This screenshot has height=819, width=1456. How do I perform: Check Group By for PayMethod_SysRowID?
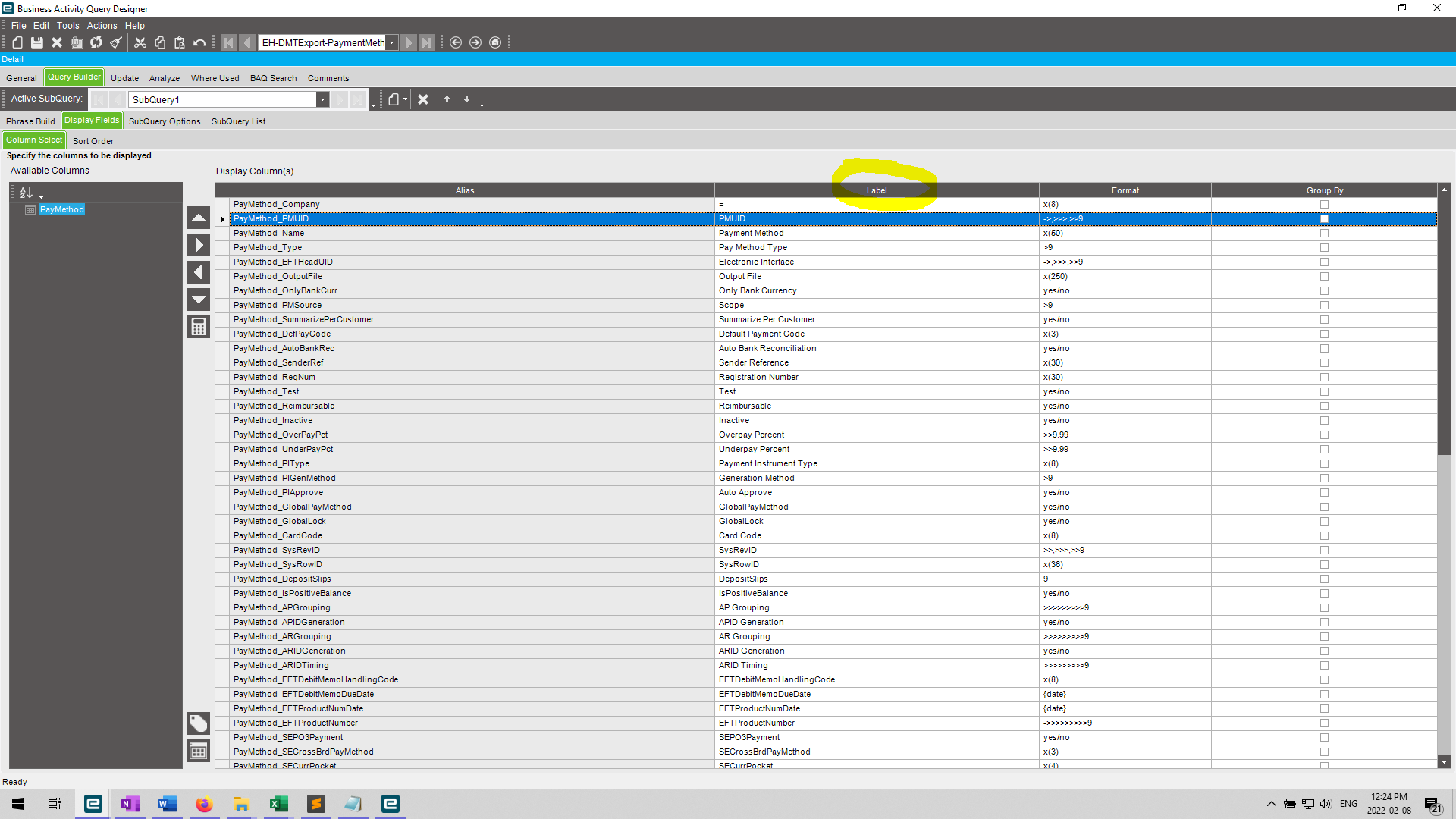(x=1324, y=564)
